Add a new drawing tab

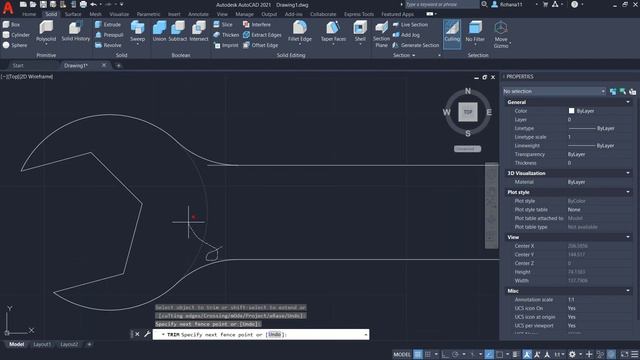(118, 65)
